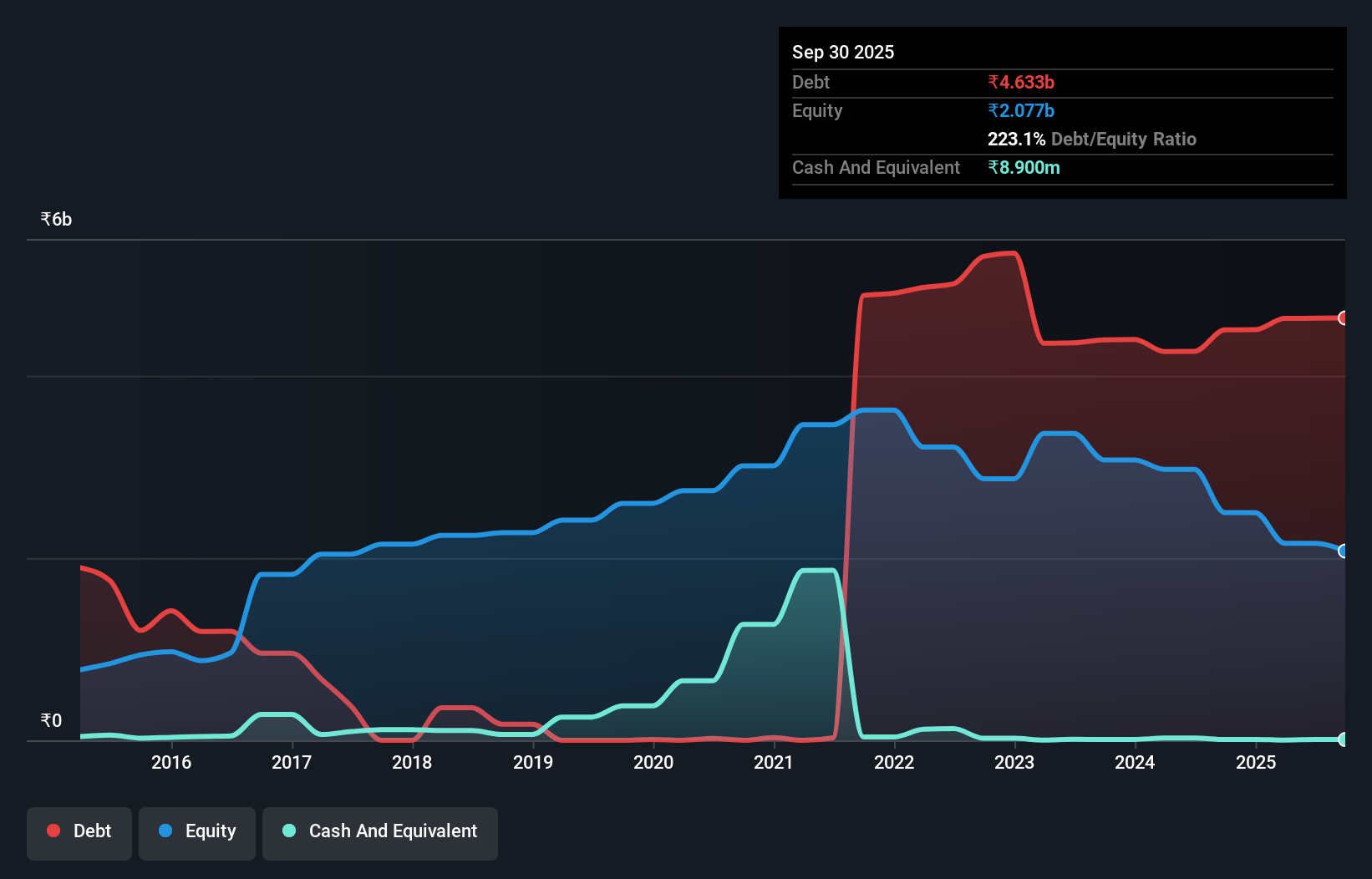Viewport: 1372px width, 879px height.
Task: Click the 2018 x-axis label
Action: click(412, 762)
